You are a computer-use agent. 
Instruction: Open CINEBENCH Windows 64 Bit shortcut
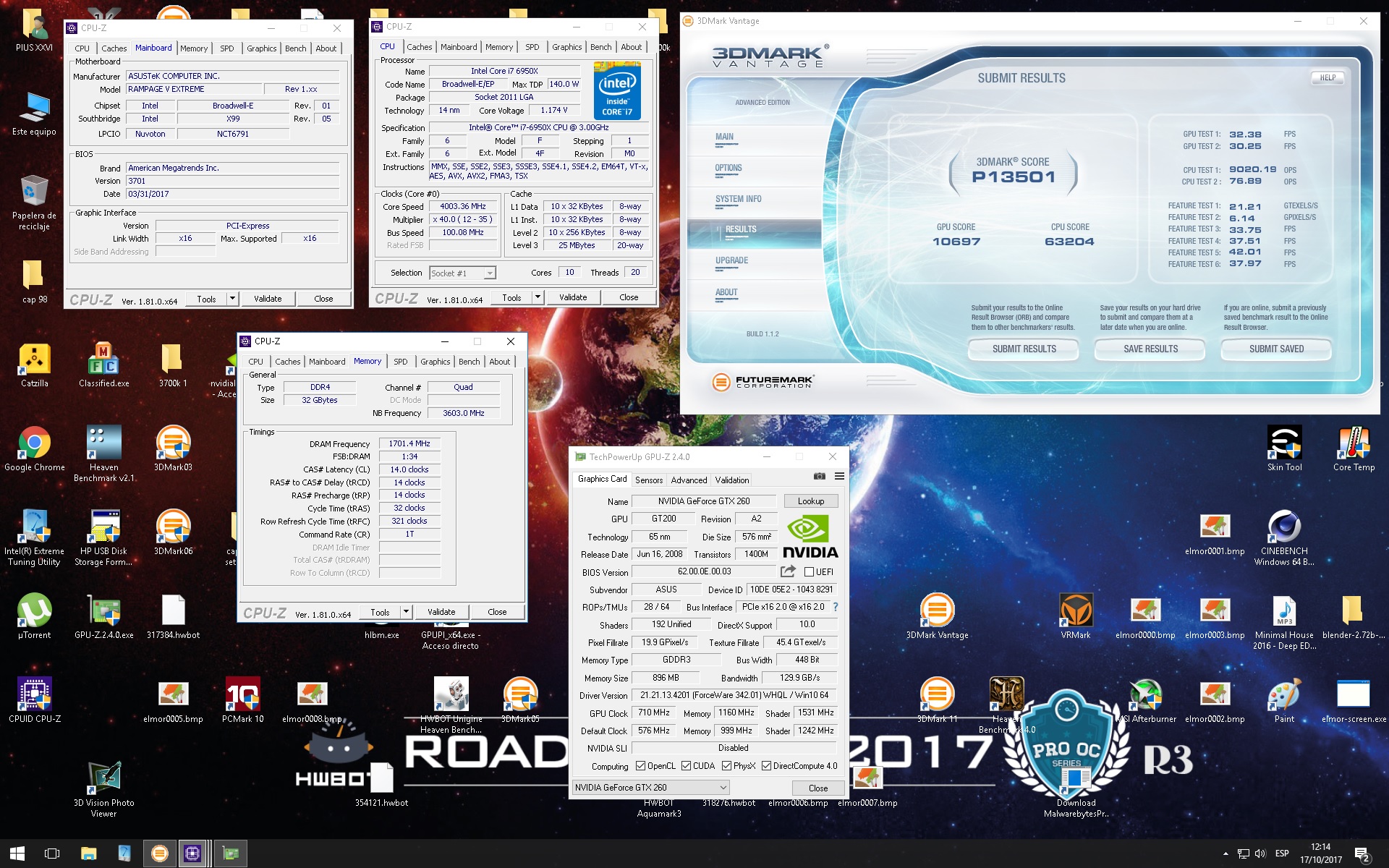click(1284, 538)
